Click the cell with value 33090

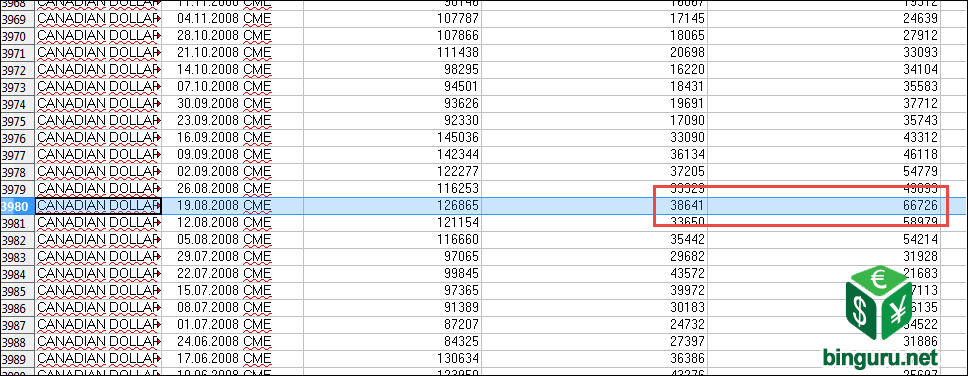[594, 138]
